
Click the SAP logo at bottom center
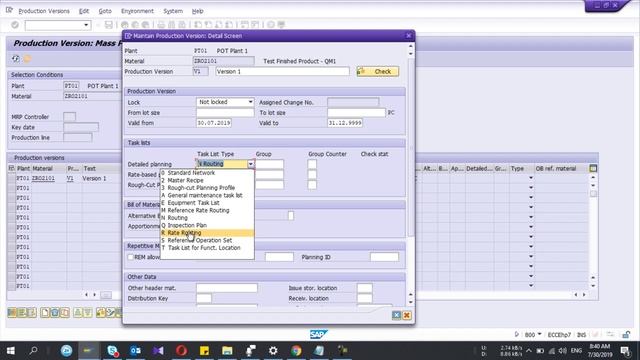click(318, 334)
